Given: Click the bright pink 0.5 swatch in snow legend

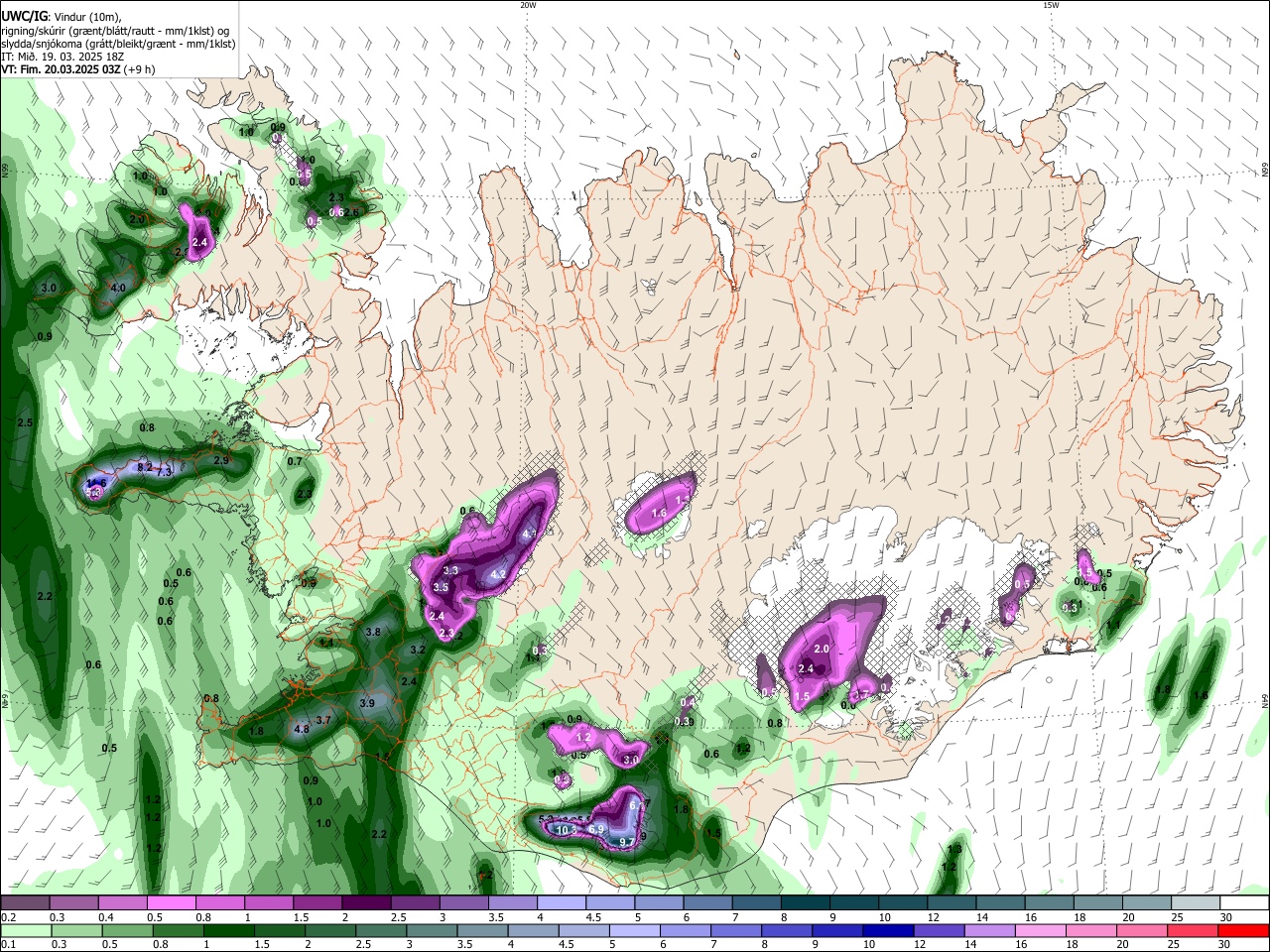Looking at the screenshot, I should click(171, 903).
